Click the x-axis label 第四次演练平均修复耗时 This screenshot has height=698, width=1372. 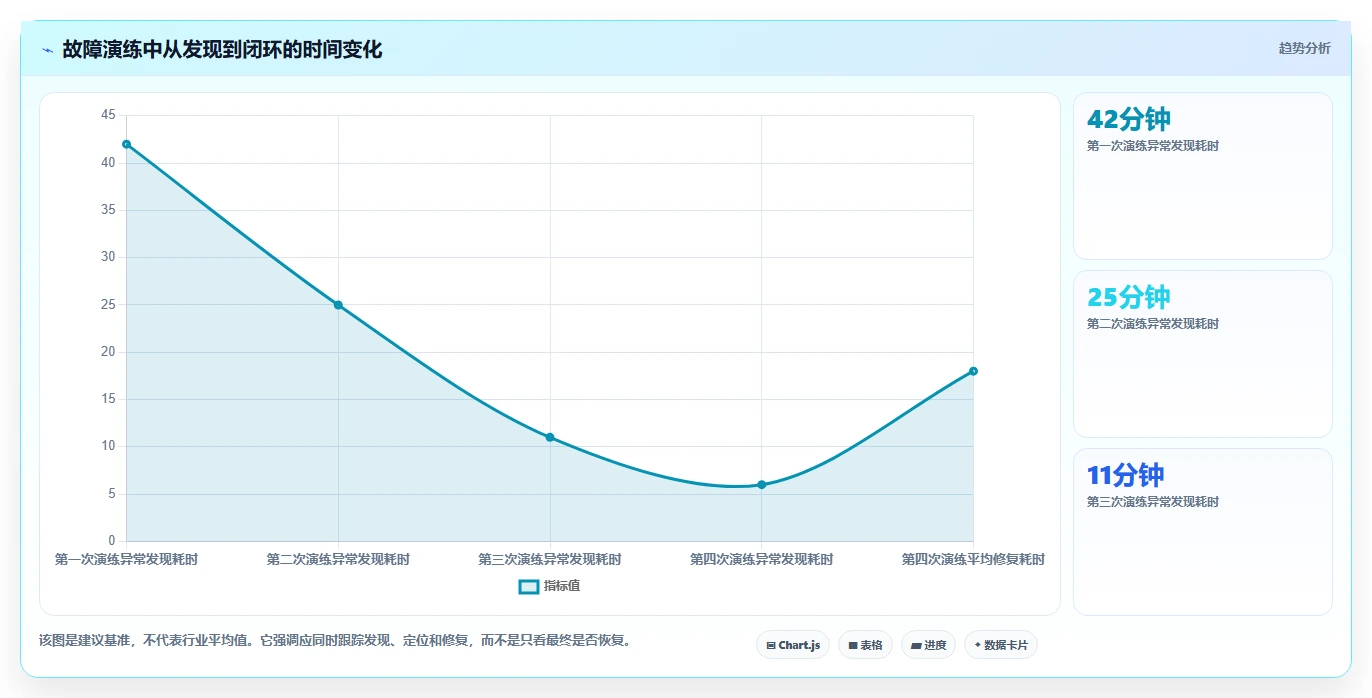[x=973, y=560]
